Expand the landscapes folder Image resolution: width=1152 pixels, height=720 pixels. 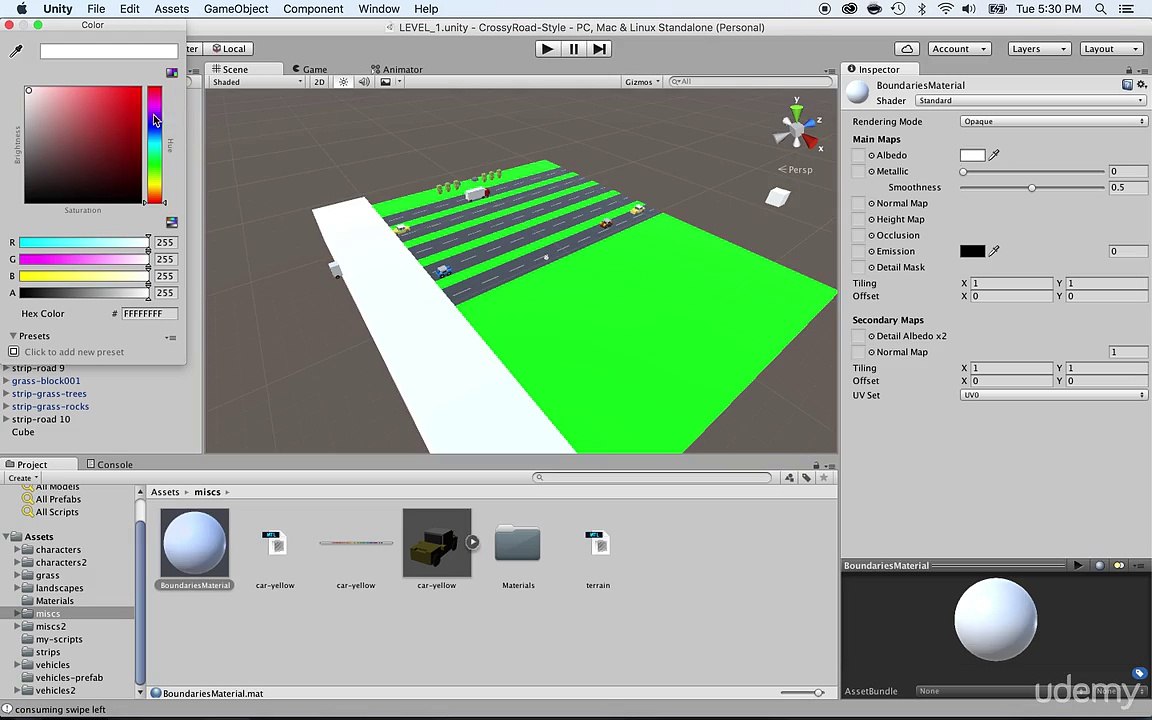[x=17, y=588]
